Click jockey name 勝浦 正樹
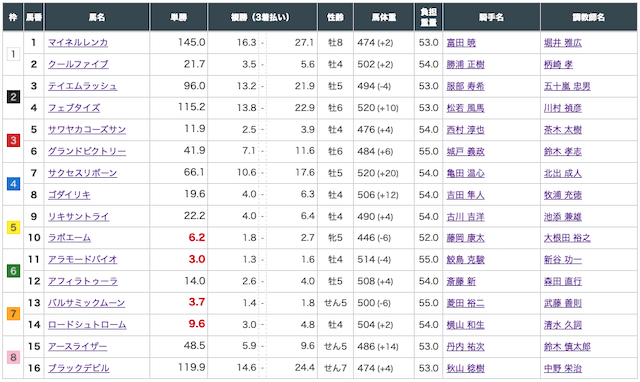640x382 pixels. coord(465,64)
